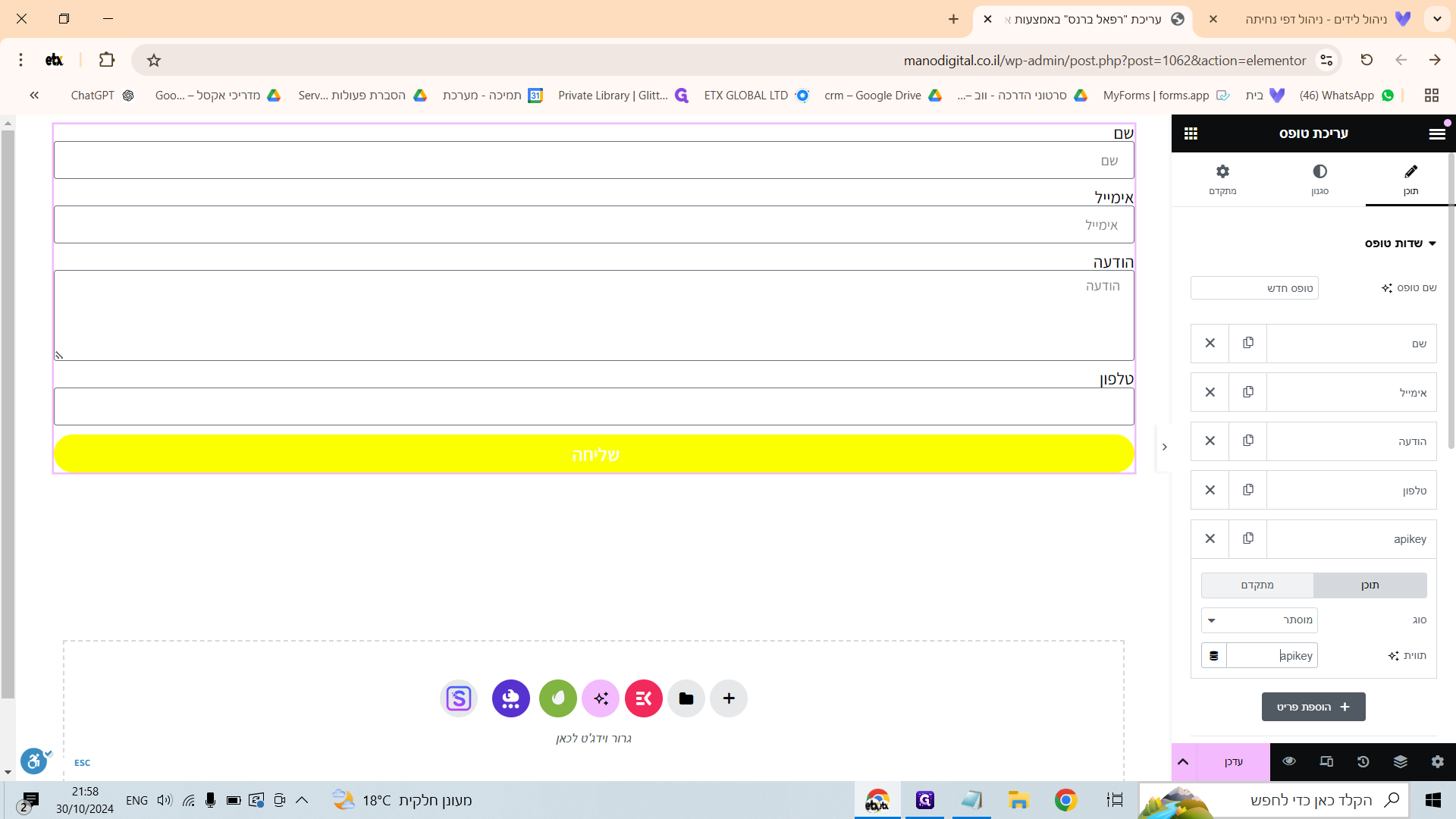Remove the טלפון form field
Viewport: 1456px width, 819px height.
click(x=1210, y=490)
